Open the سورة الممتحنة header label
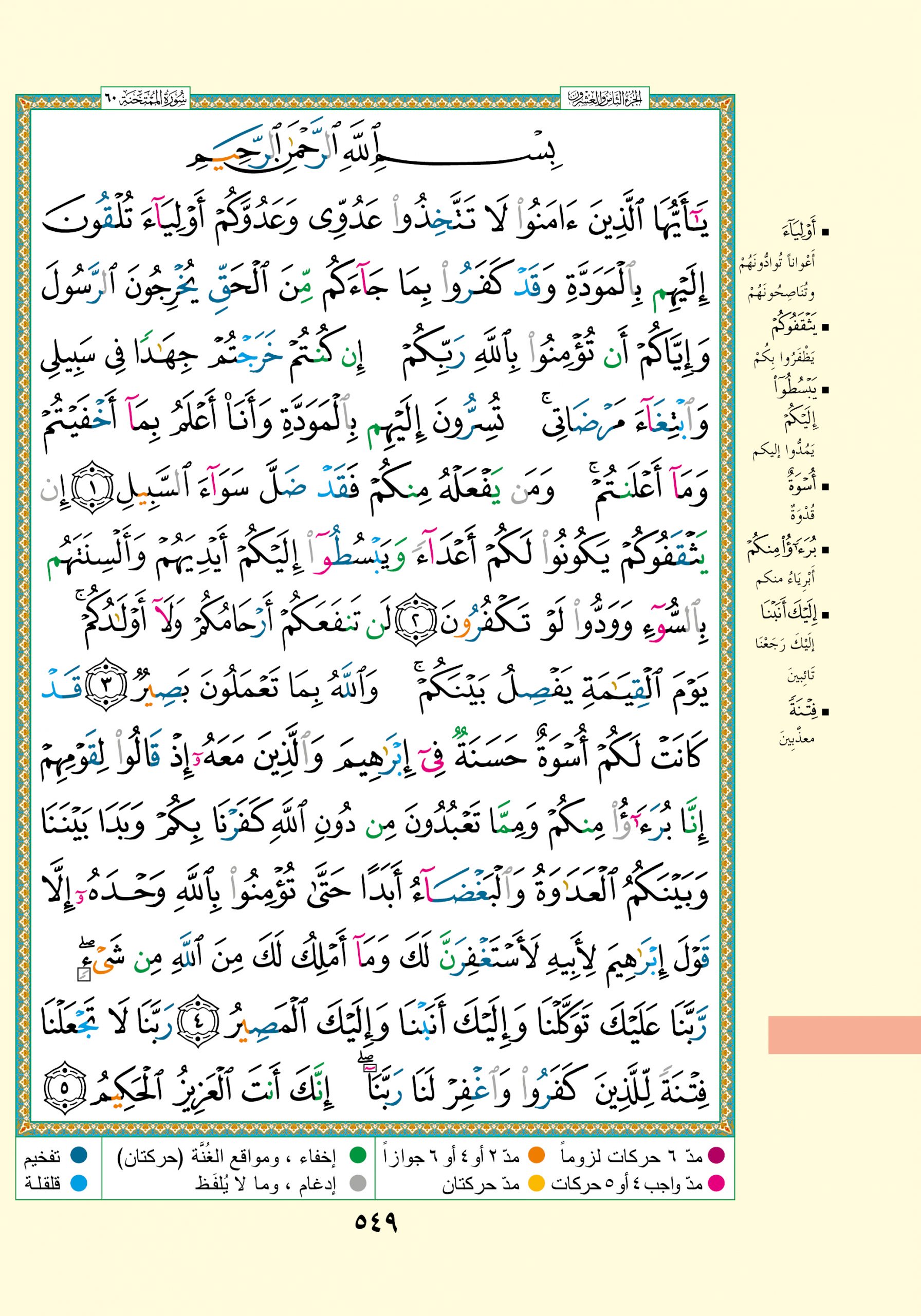This screenshot has height=1316, width=921. tap(145, 98)
